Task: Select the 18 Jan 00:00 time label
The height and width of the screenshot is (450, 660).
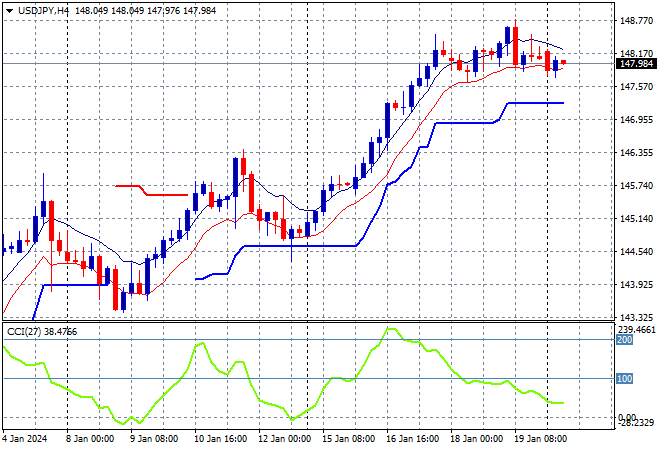Action: (x=476, y=439)
